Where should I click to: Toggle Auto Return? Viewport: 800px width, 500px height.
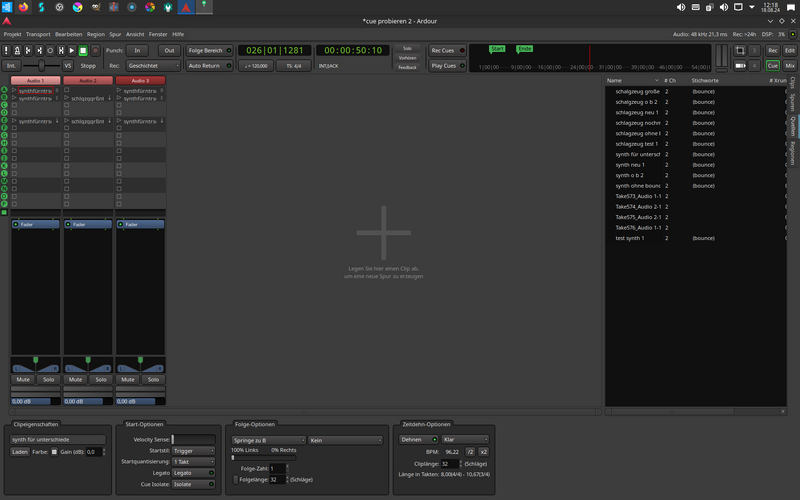(209, 66)
